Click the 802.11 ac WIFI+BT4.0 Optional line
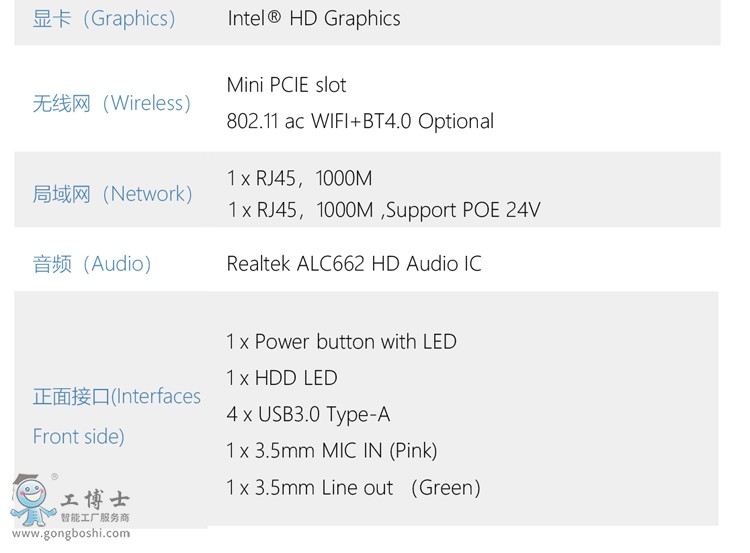750x553 pixels. coord(360,121)
